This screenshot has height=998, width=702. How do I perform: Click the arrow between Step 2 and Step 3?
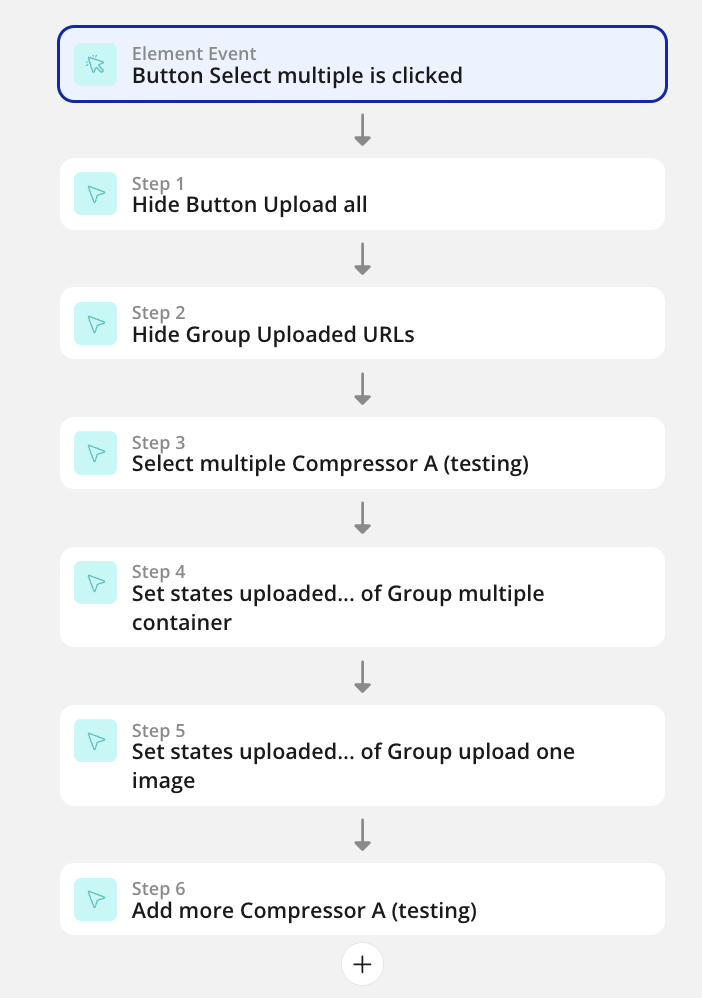(x=362, y=388)
